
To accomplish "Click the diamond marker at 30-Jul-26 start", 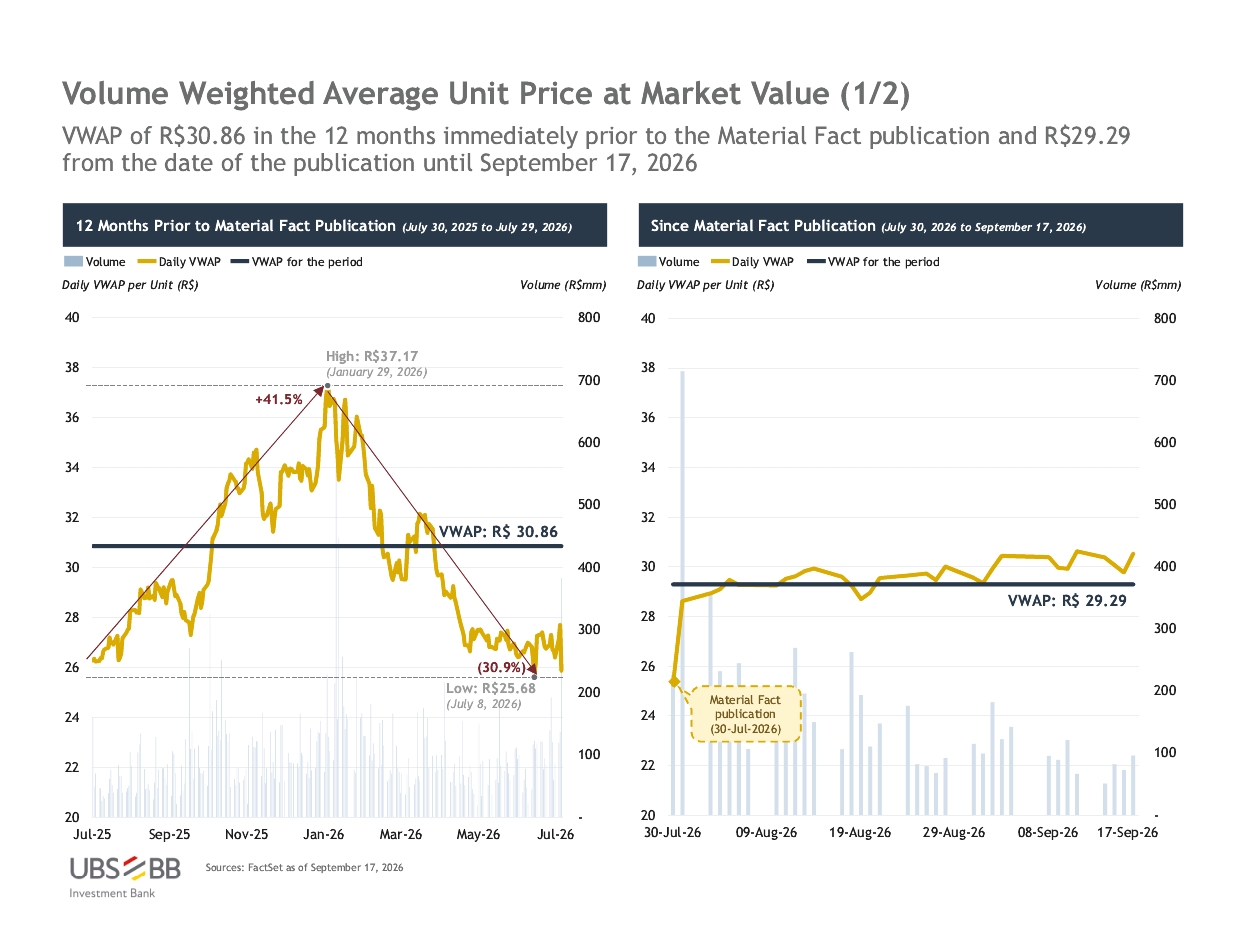I will point(673,682).
